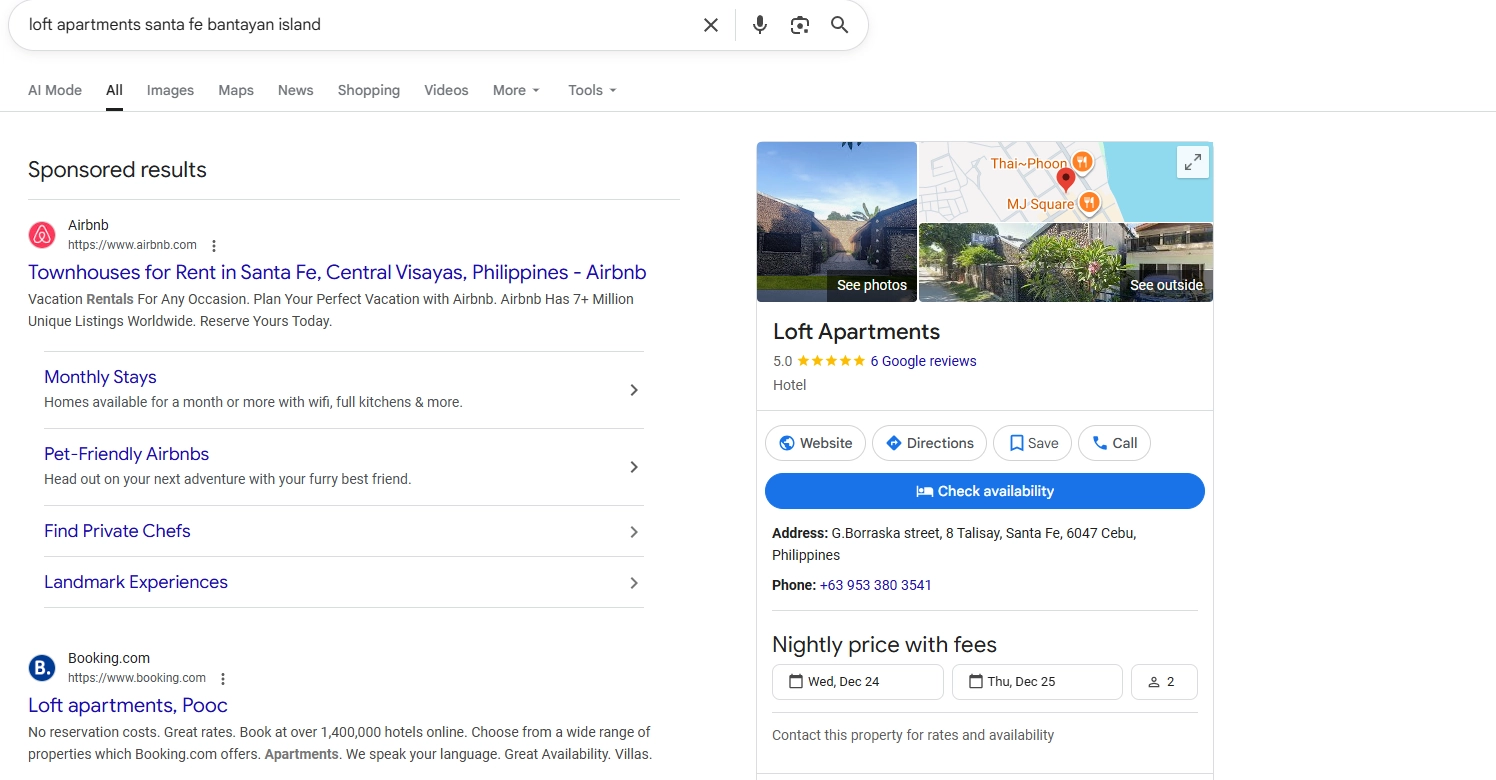This screenshot has width=1496, height=780.
Task: Change the check-in date Wed, Dec 24
Action: point(857,682)
